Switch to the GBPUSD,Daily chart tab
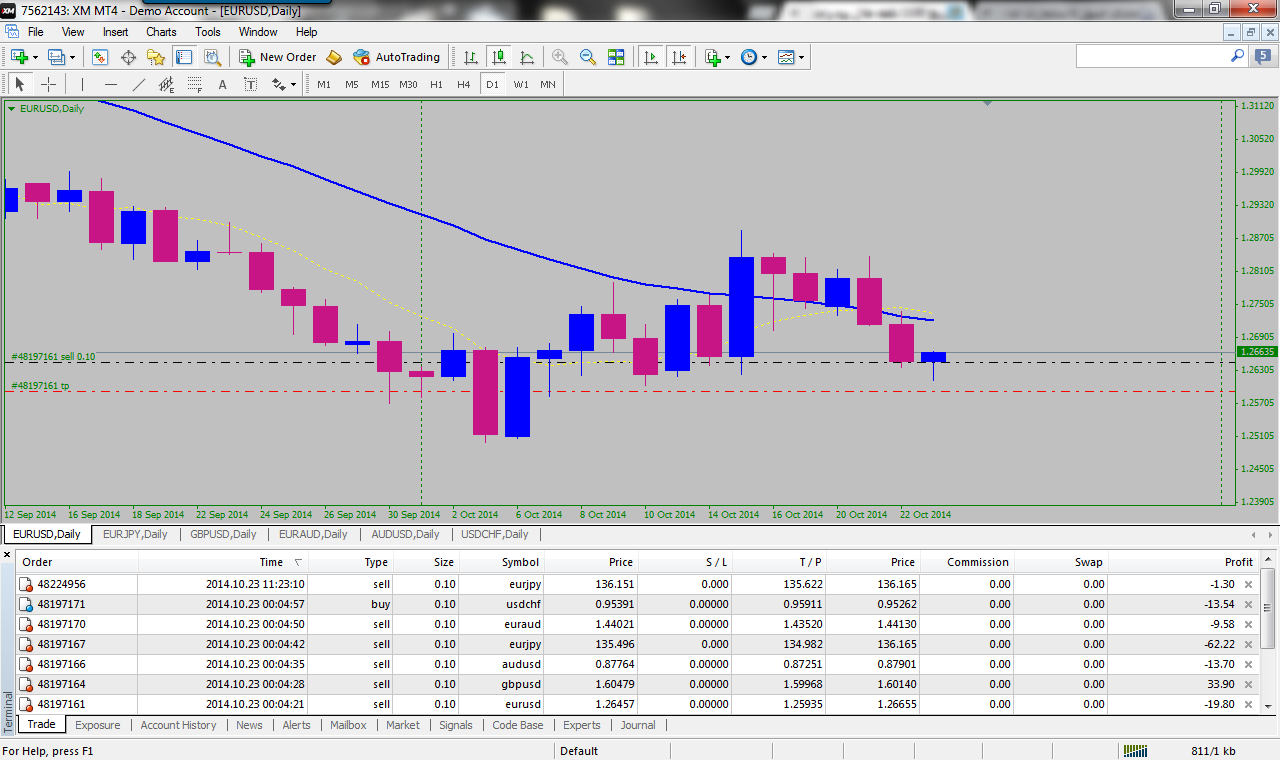This screenshot has width=1280, height=760. [x=223, y=534]
